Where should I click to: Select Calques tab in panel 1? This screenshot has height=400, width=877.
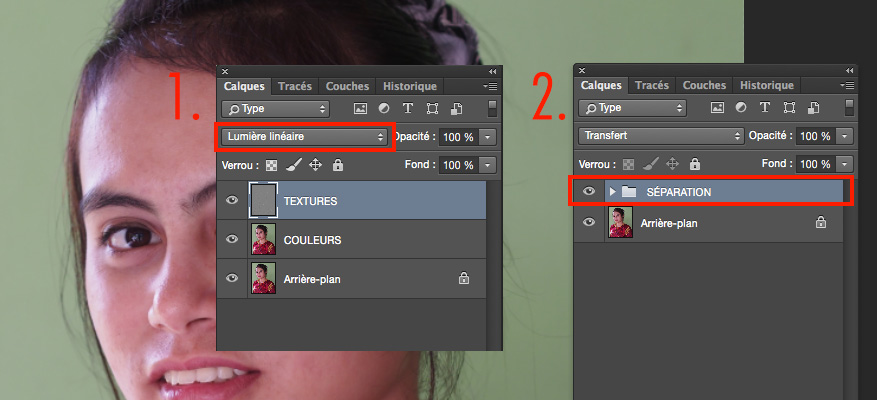pos(244,86)
